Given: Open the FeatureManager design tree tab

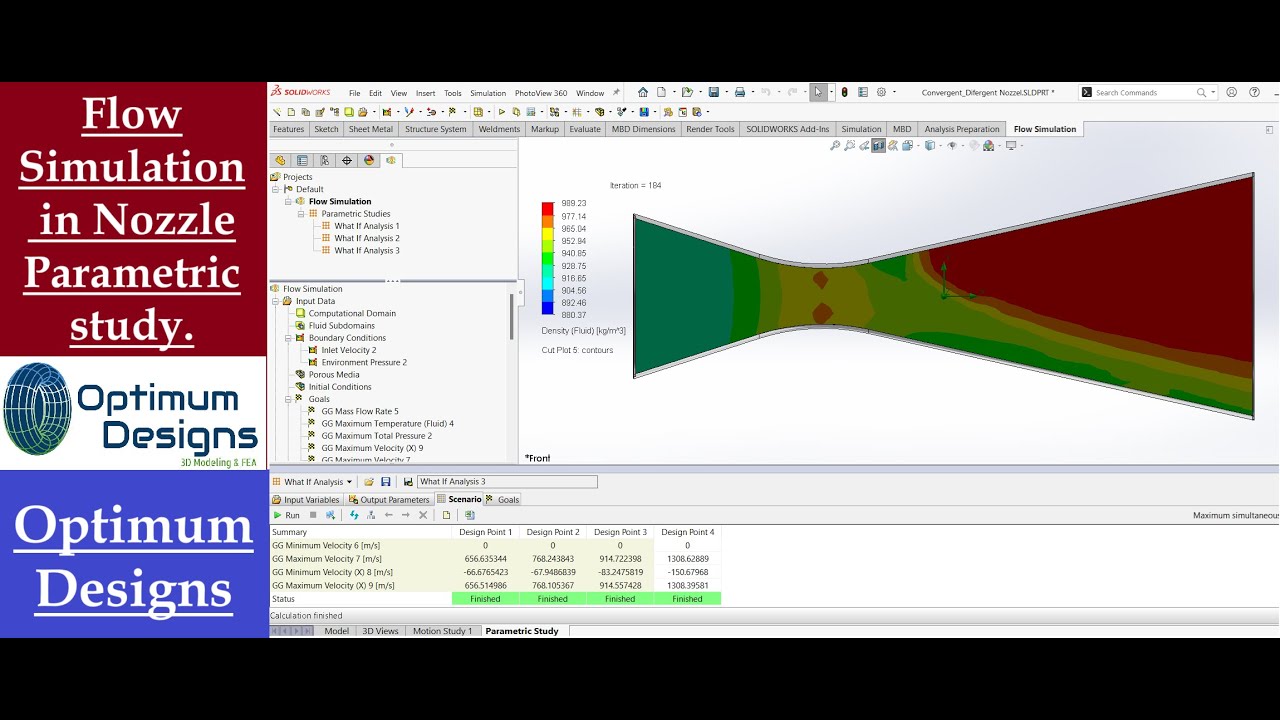Looking at the screenshot, I should 280,160.
